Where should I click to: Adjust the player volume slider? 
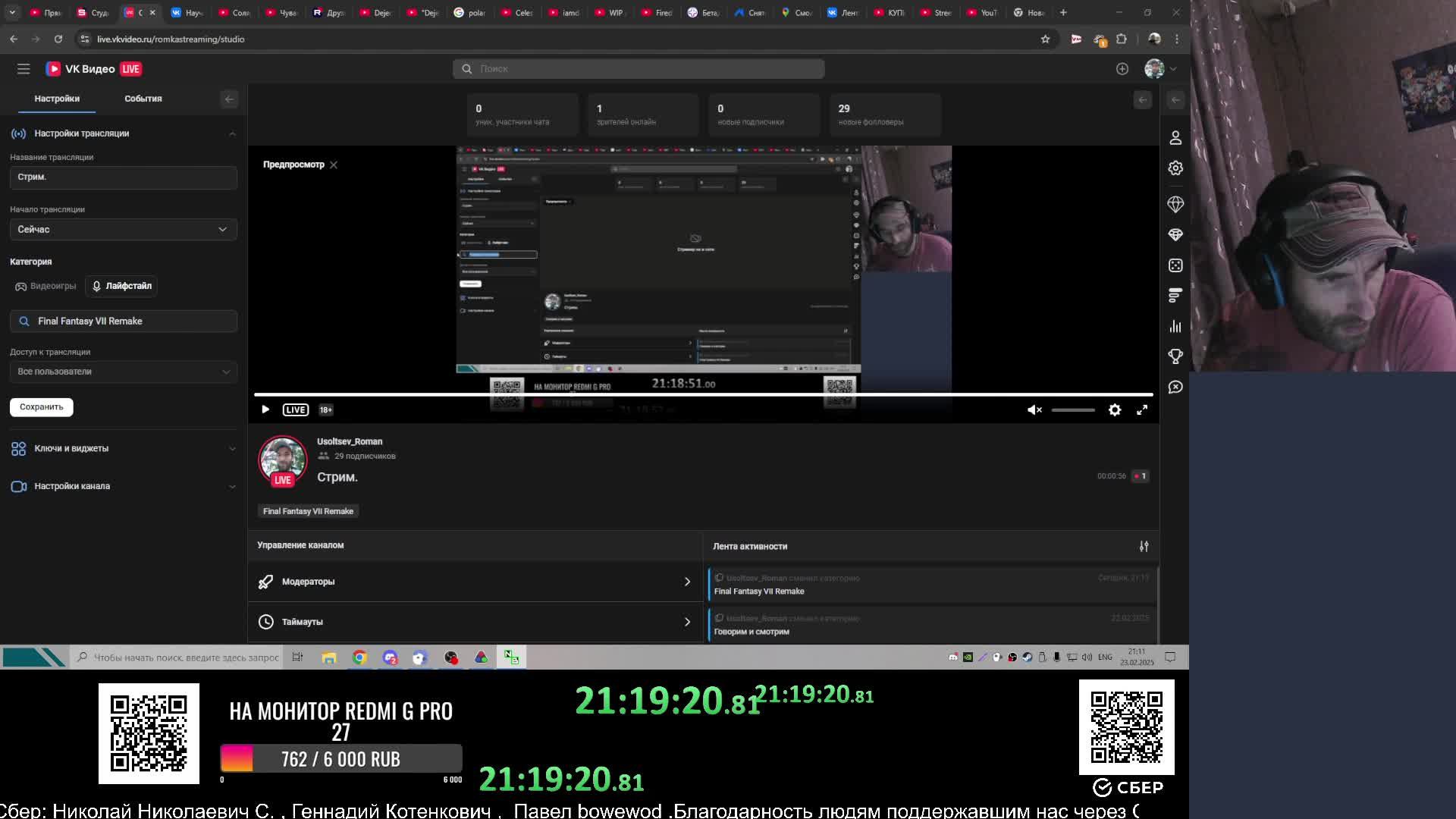pyautogui.click(x=1072, y=409)
